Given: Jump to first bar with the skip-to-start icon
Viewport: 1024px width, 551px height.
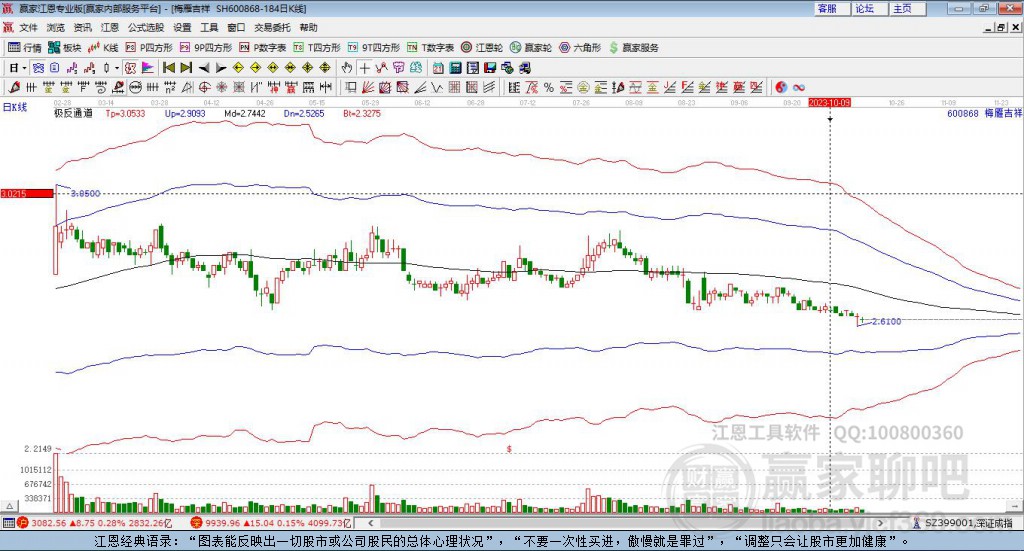Looking at the screenshot, I should [169, 68].
